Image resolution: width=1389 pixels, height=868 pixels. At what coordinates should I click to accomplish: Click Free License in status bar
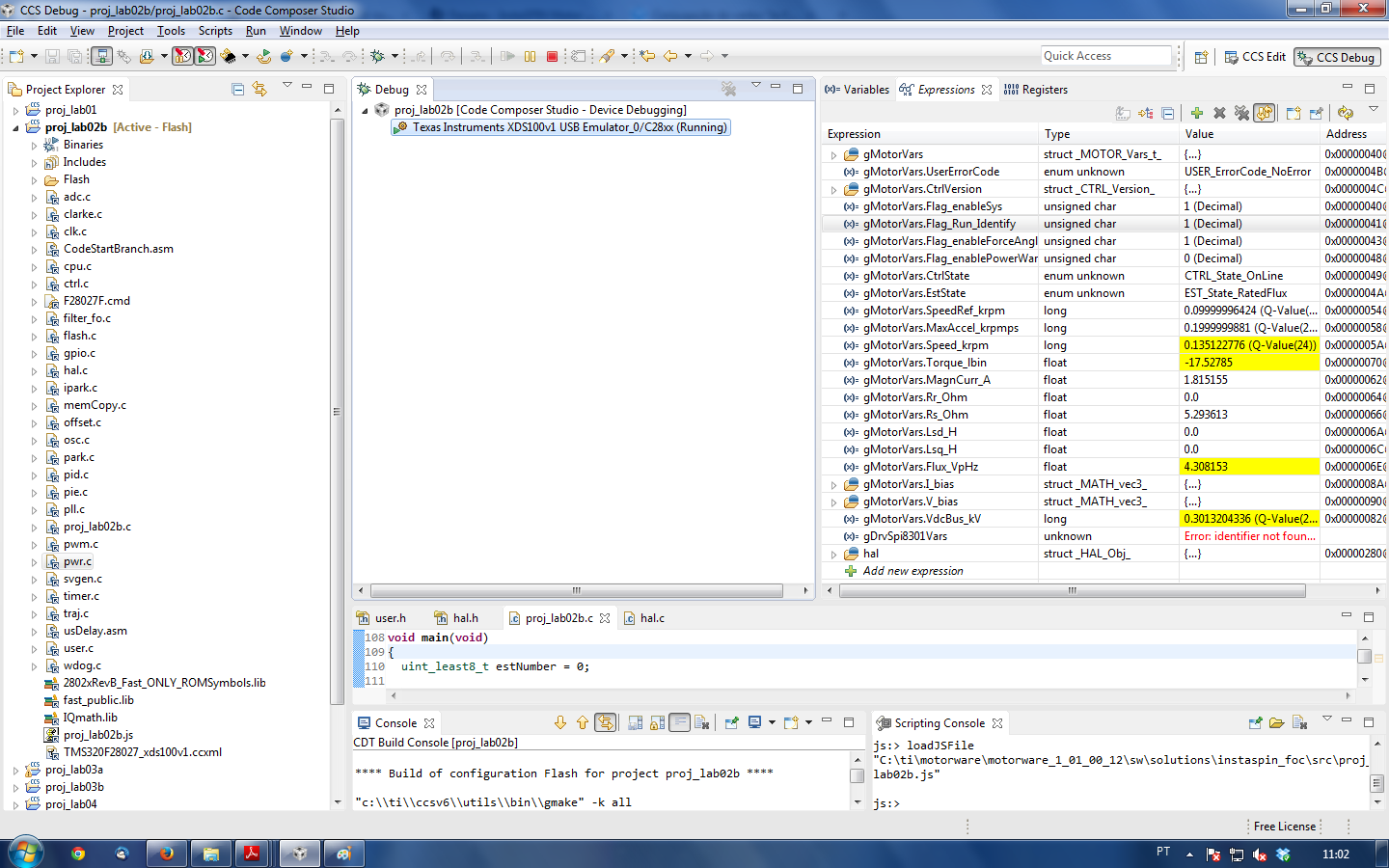(1284, 827)
